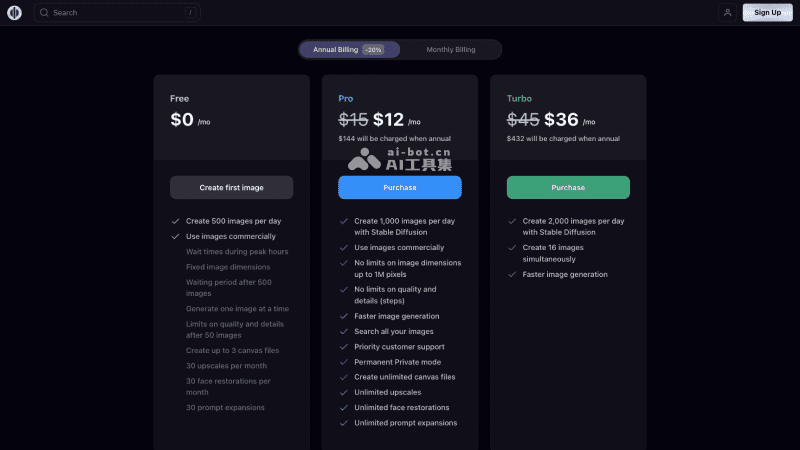Click the Free plan heading

click(x=179, y=98)
